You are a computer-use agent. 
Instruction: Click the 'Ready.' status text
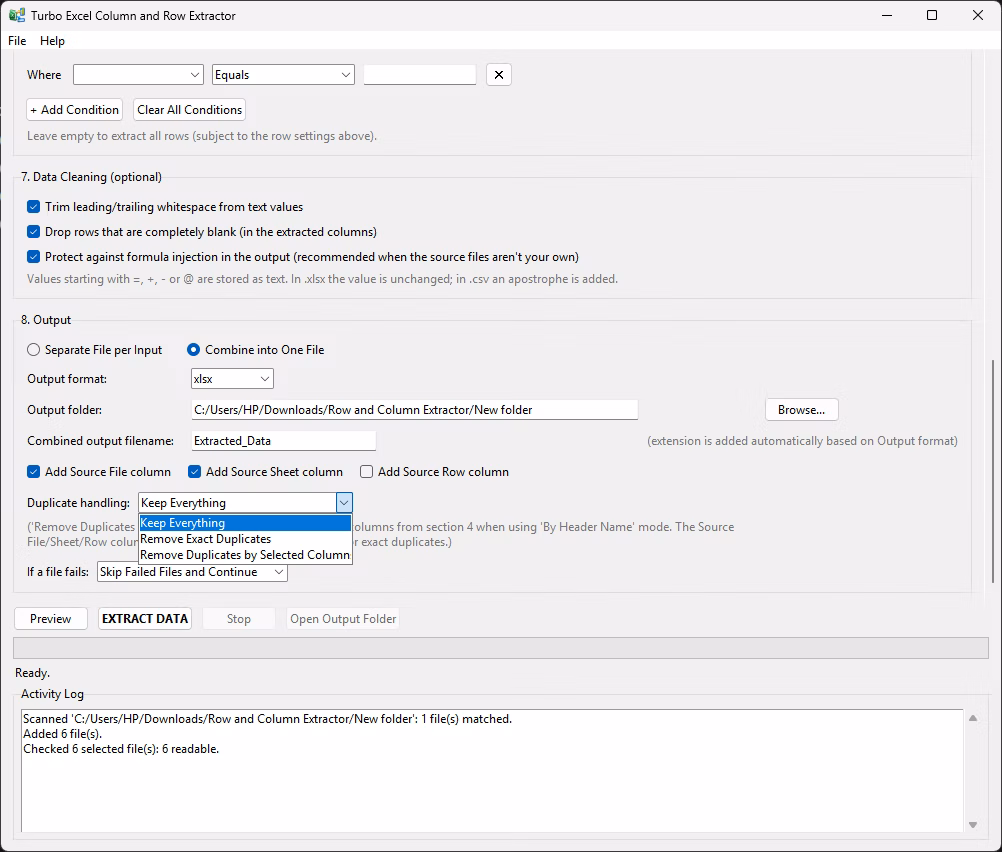point(33,673)
